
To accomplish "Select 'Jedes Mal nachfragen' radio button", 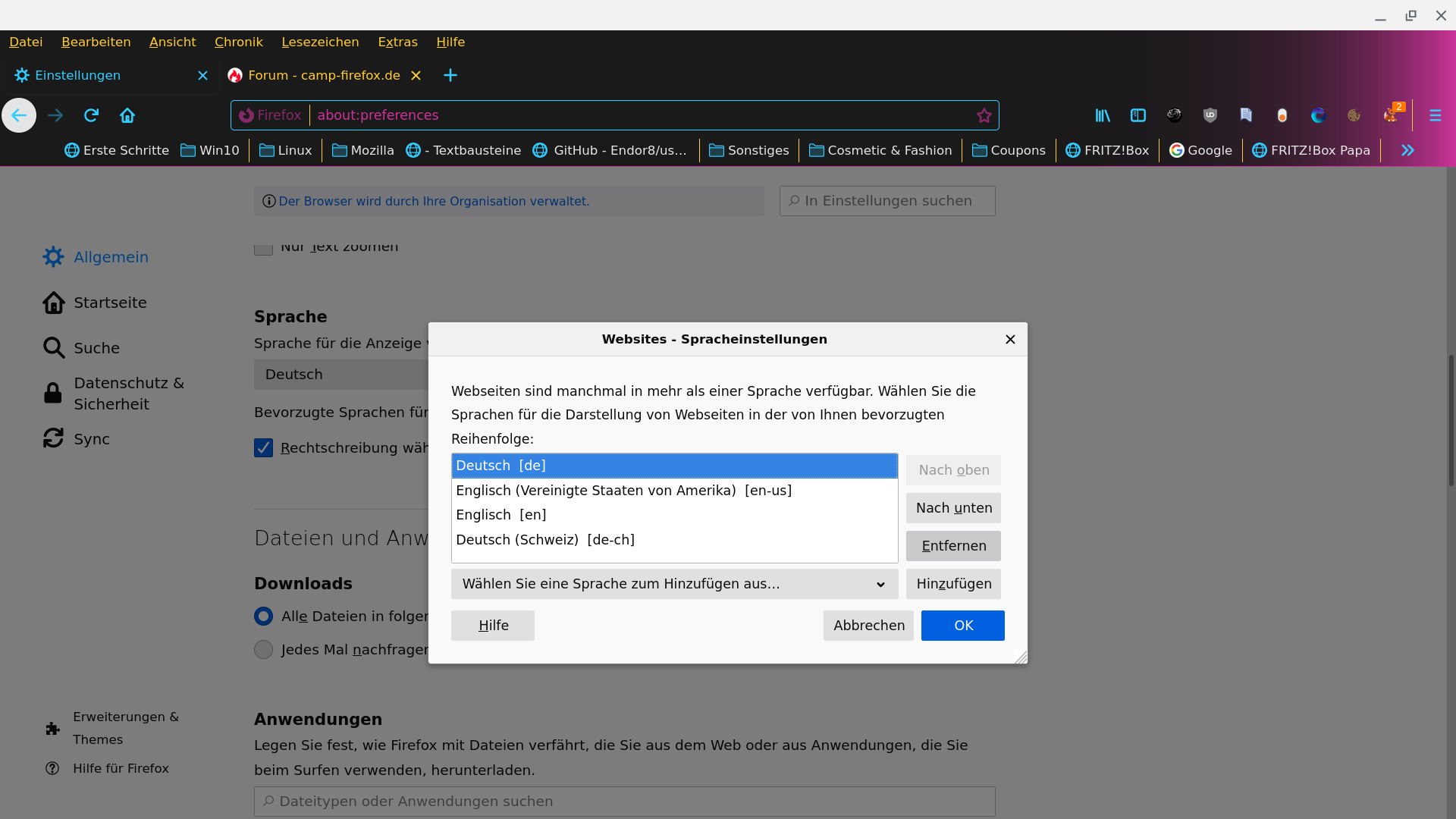I will 263,650.
